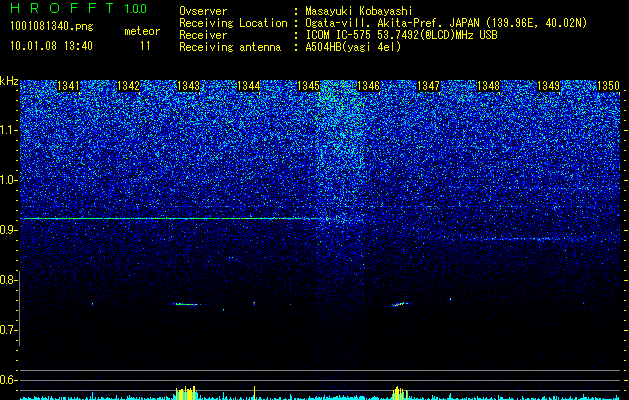Click the Receiver label

coord(203,35)
